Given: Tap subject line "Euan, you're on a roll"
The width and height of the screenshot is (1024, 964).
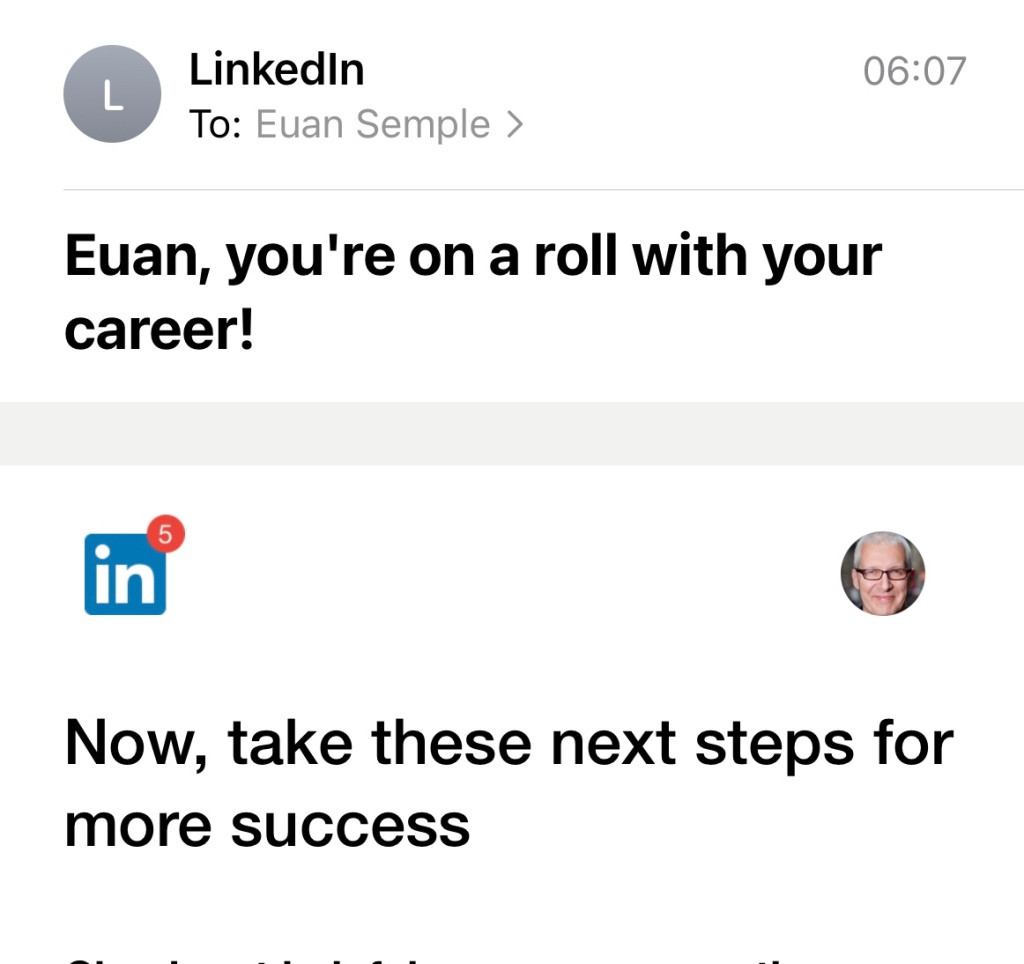Looking at the screenshot, I should 473,256.
